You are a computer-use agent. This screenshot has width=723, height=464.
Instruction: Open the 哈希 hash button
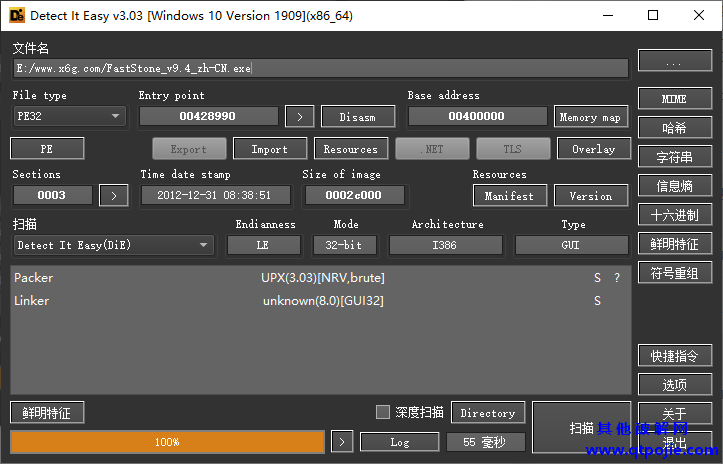click(x=675, y=128)
